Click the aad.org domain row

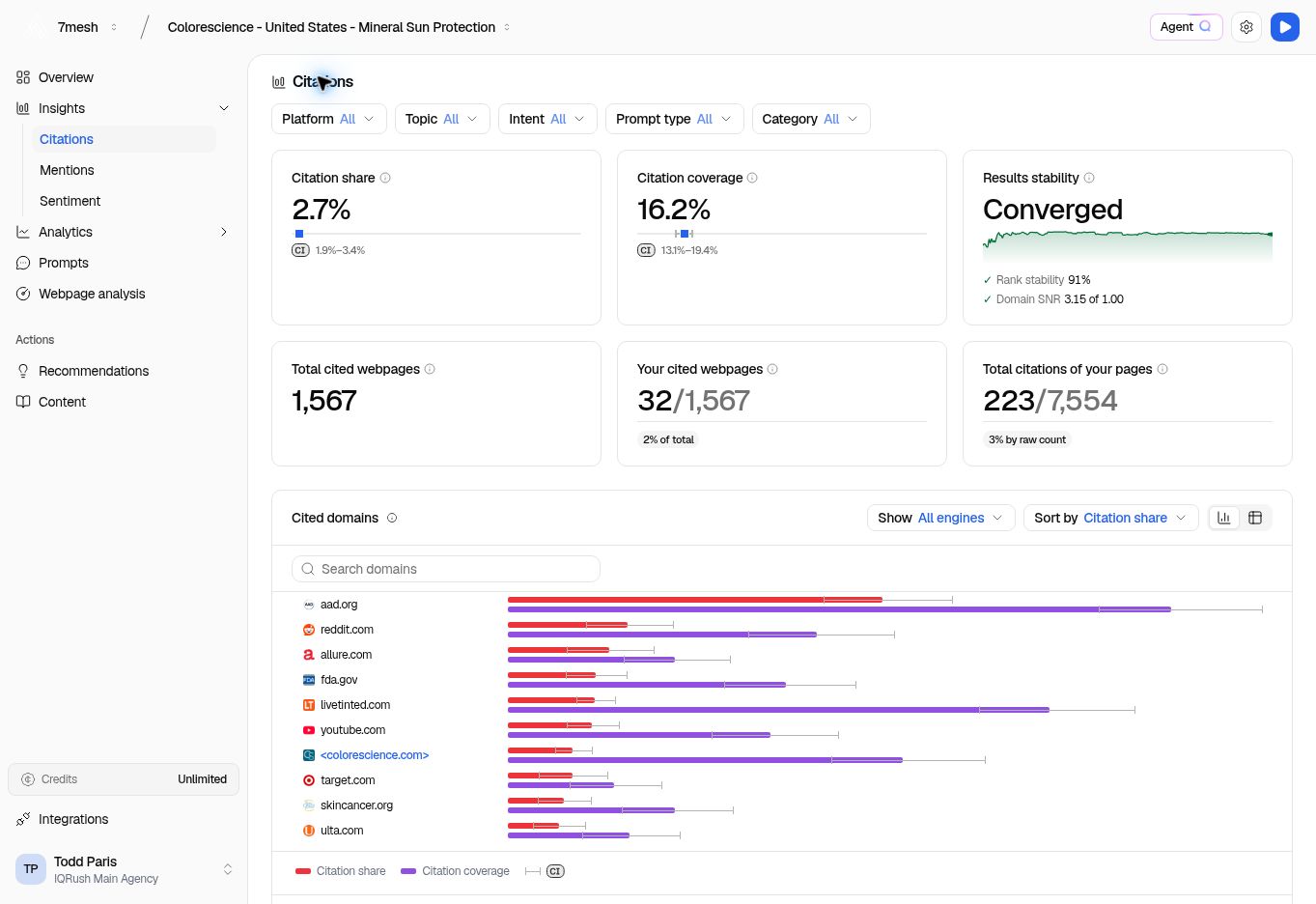(x=782, y=605)
